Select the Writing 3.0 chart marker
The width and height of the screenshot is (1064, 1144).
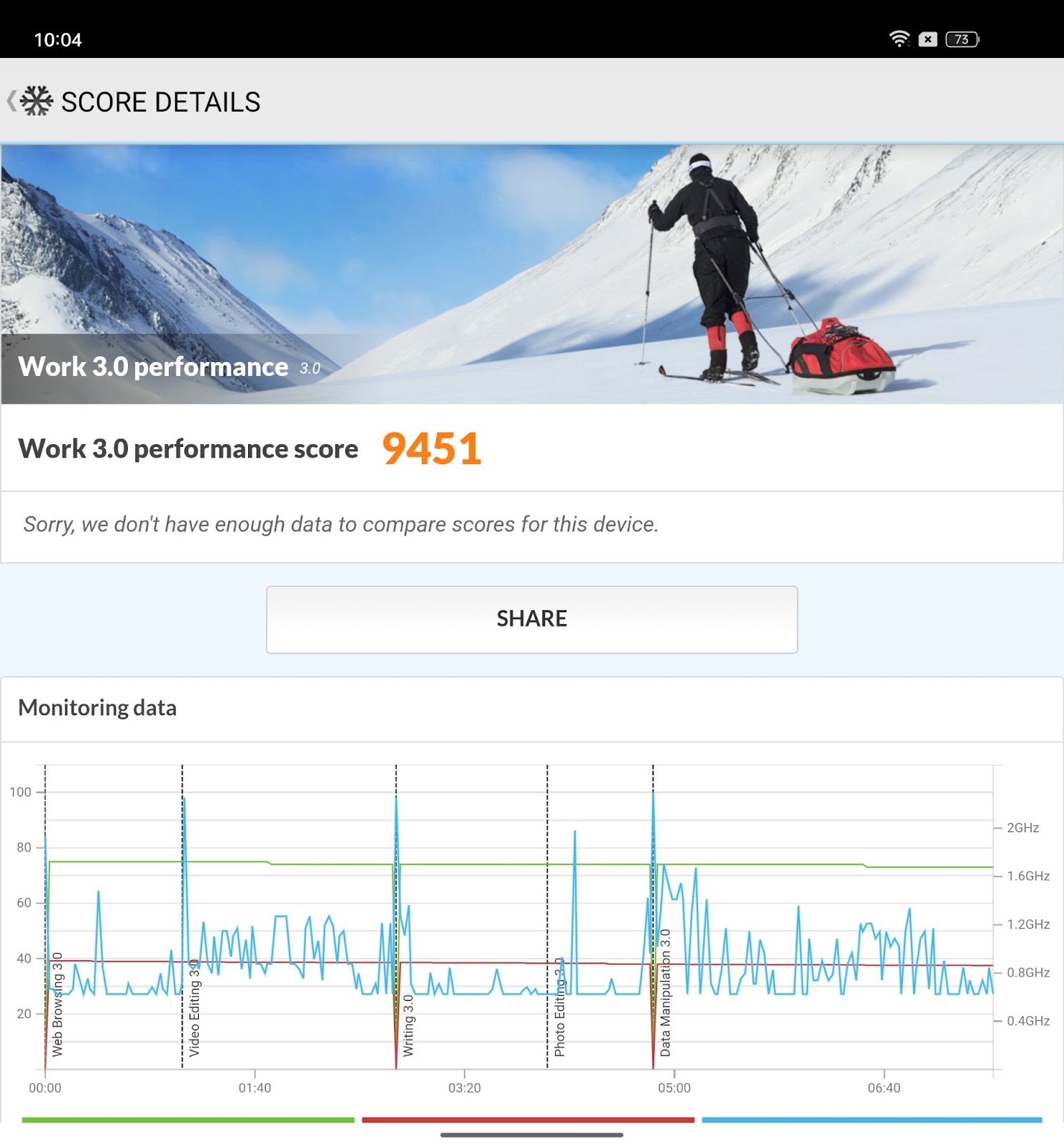coord(408,1025)
